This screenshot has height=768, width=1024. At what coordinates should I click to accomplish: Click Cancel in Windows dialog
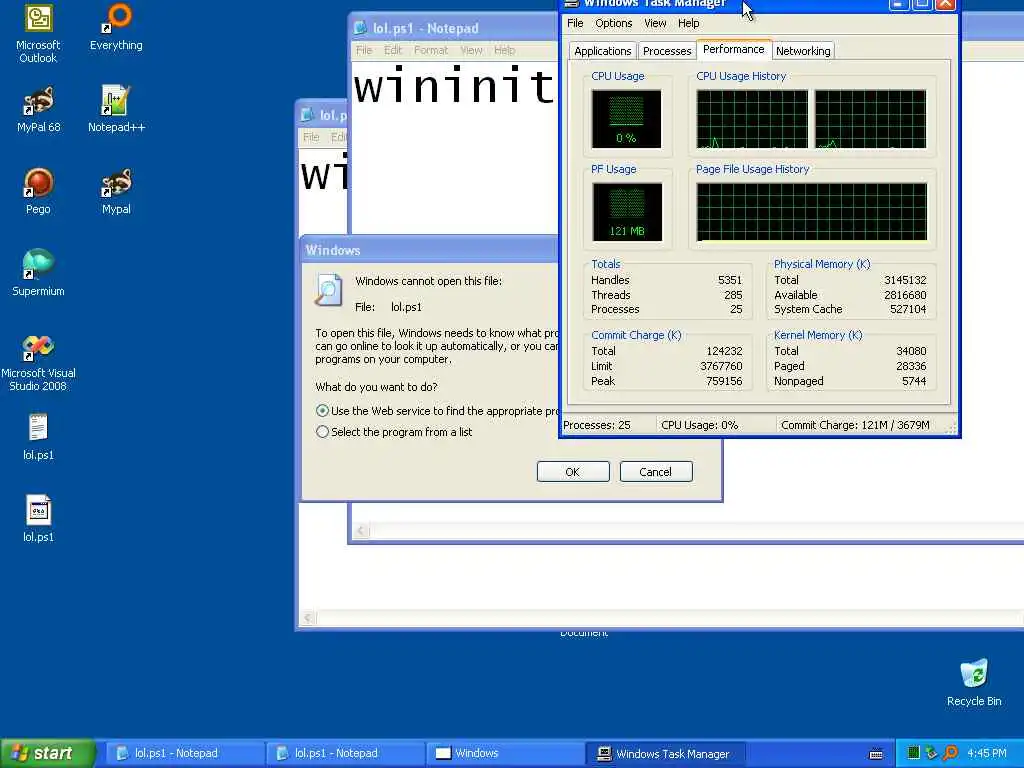(x=656, y=472)
